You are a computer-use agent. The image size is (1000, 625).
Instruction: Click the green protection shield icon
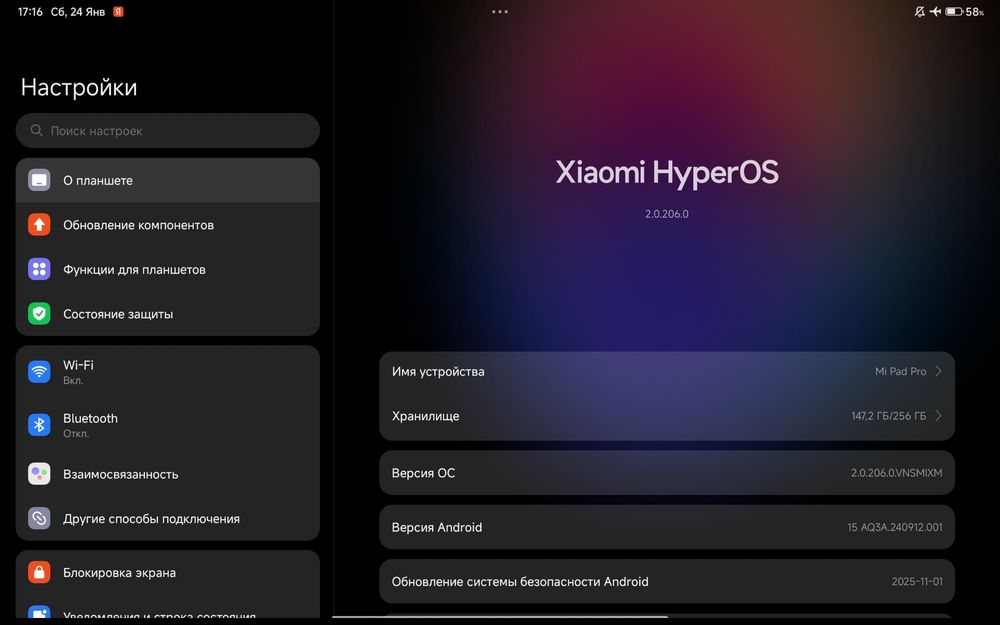[39, 314]
